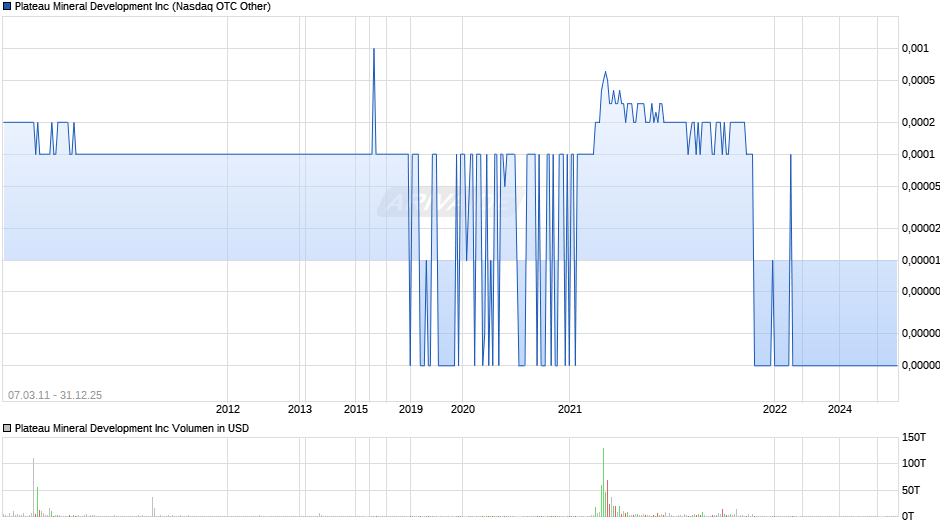This screenshot has width=940, height=526.
Task: Click the 2013 x-axis label
Action: (300, 409)
